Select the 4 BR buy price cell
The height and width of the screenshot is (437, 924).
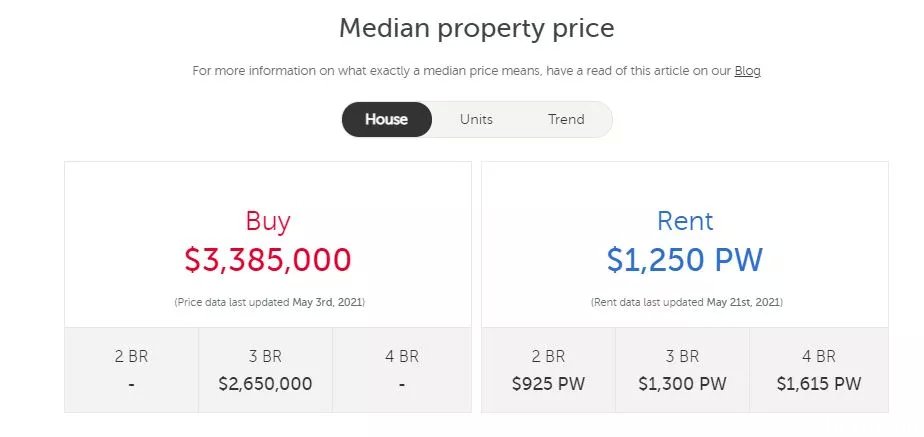point(402,370)
